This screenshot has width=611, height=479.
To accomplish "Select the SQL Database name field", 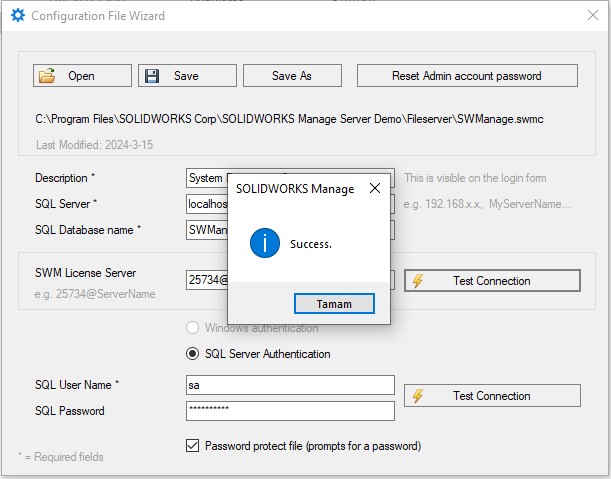I will click(x=205, y=230).
